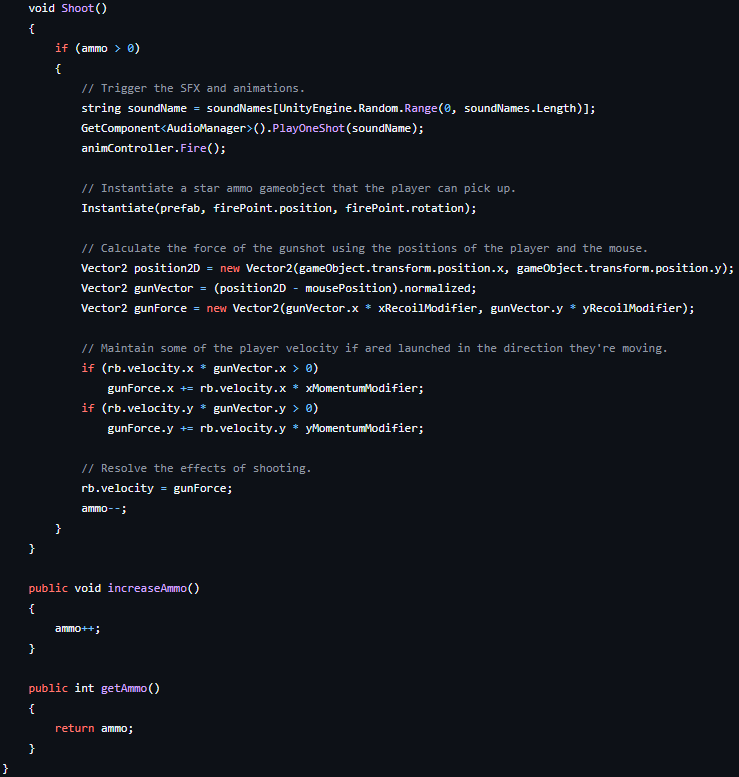Image resolution: width=739 pixels, height=777 pixels.
Task: Click the xRecoilModifier variable
Action: pos(427,308)
